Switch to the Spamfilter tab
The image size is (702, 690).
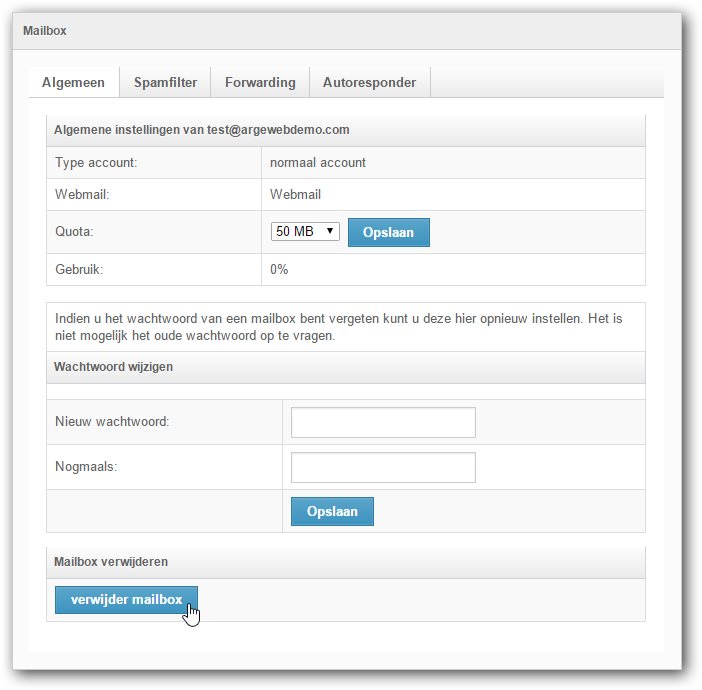(165, 82)
